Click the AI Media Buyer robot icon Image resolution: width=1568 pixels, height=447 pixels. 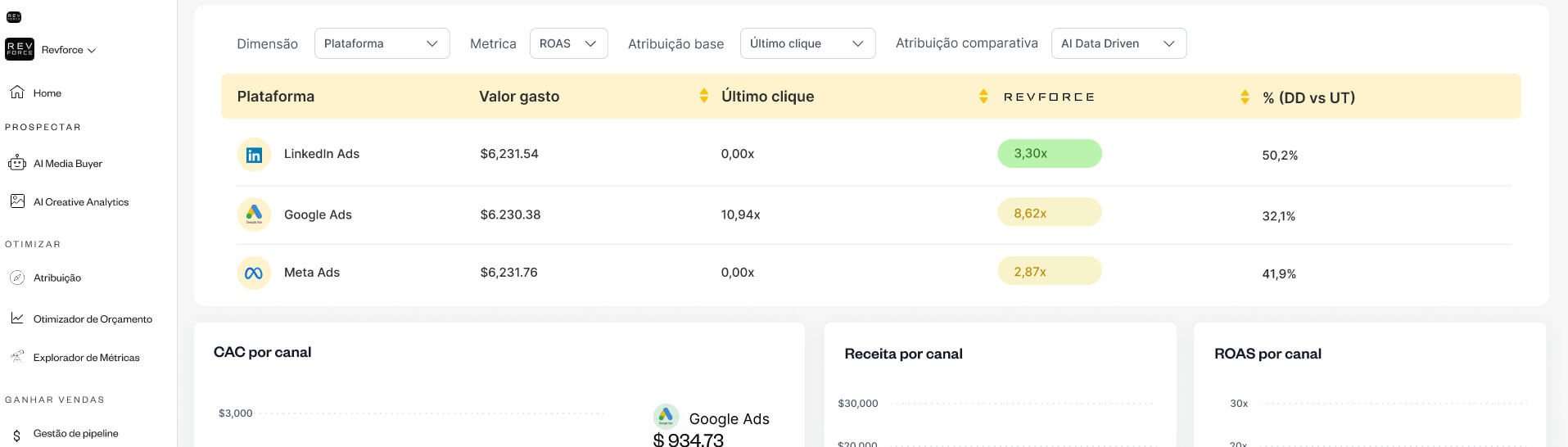(17, 163)
